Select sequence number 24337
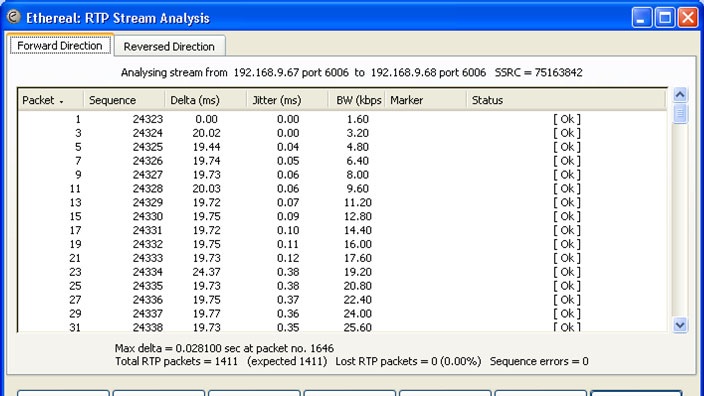The height and width of the screenshot is (396, 704). click(x=148, y=314)
